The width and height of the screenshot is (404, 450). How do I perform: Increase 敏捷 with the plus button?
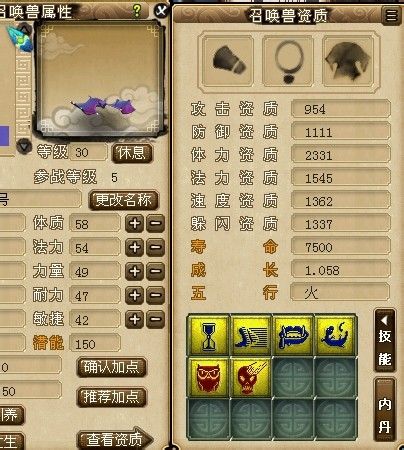[x=135, y=319]
